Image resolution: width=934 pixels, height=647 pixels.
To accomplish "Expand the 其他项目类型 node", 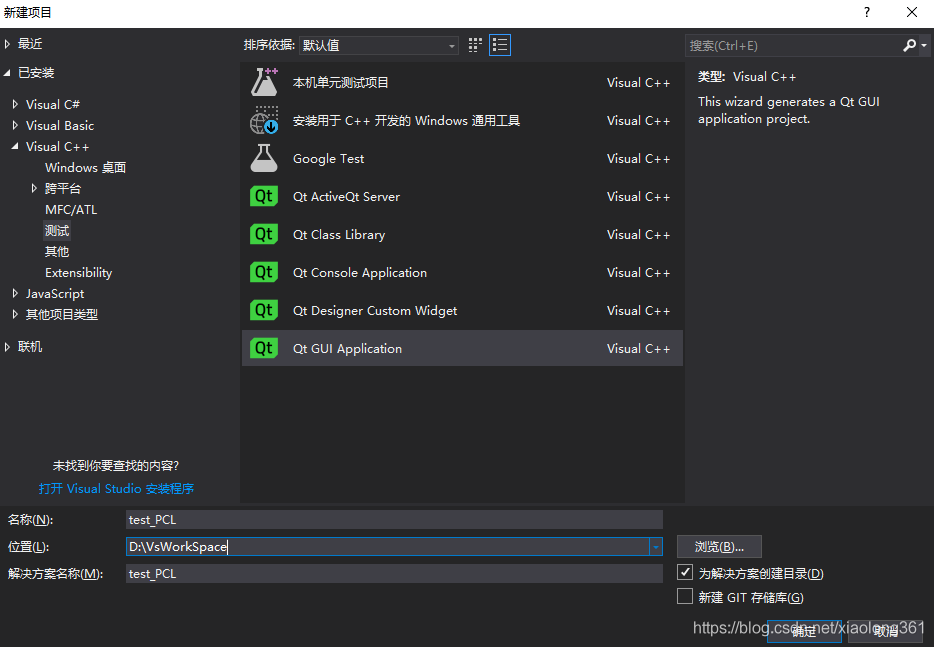I will point(15,314).
